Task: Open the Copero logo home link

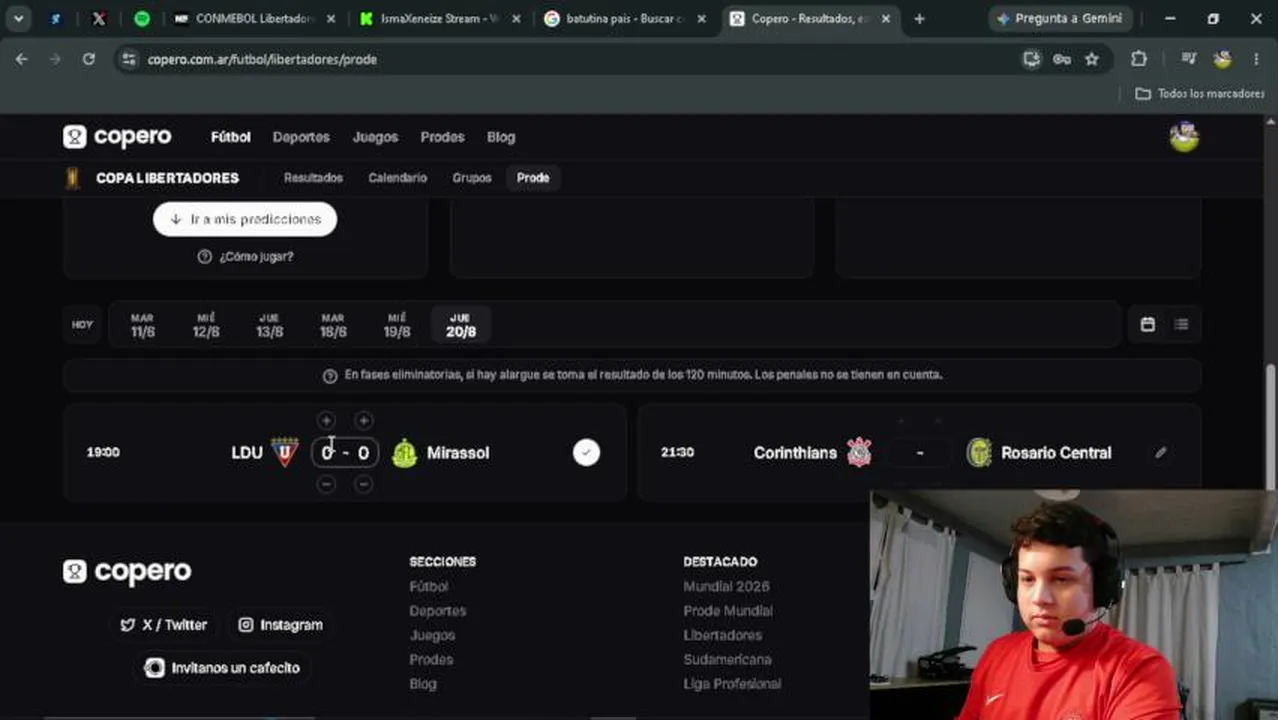Action: 117,137
